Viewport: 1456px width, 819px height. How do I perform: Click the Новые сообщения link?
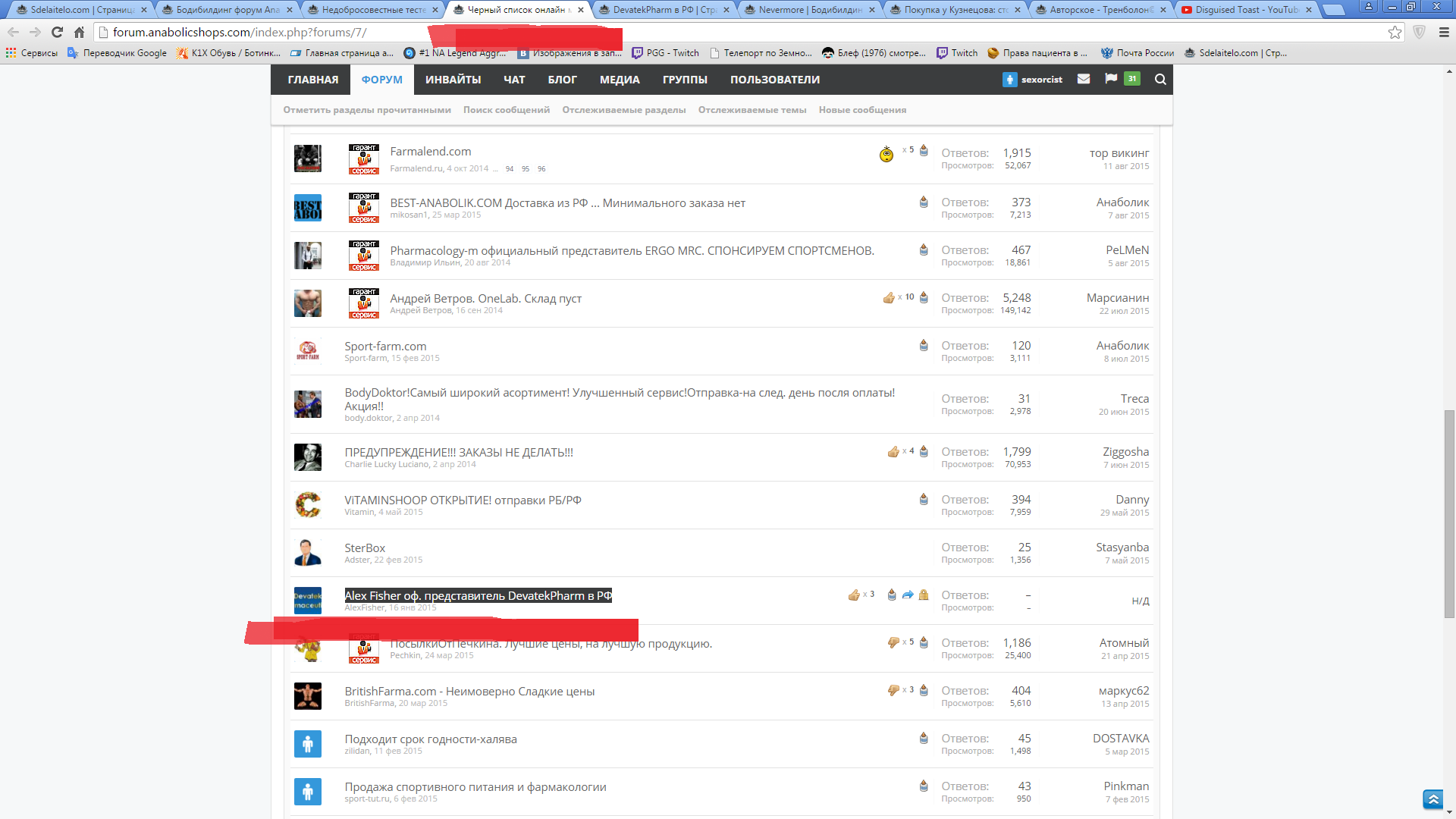pos(862,110)
